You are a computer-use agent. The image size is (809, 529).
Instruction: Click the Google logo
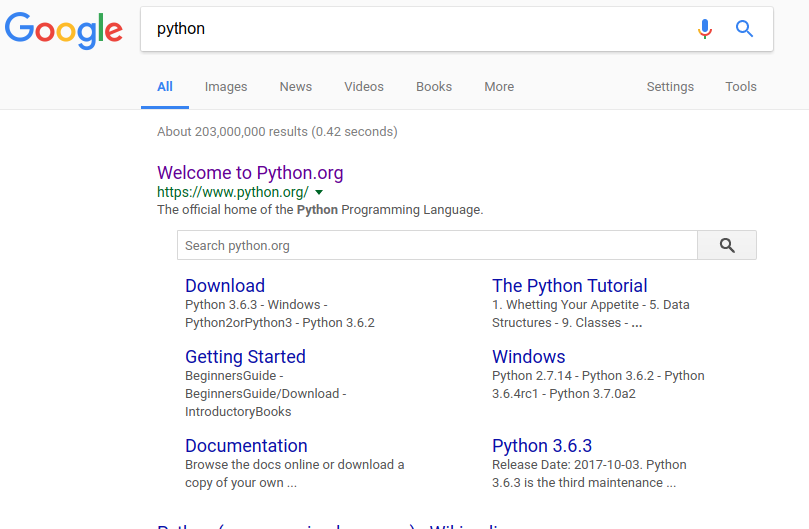point(64,30)
